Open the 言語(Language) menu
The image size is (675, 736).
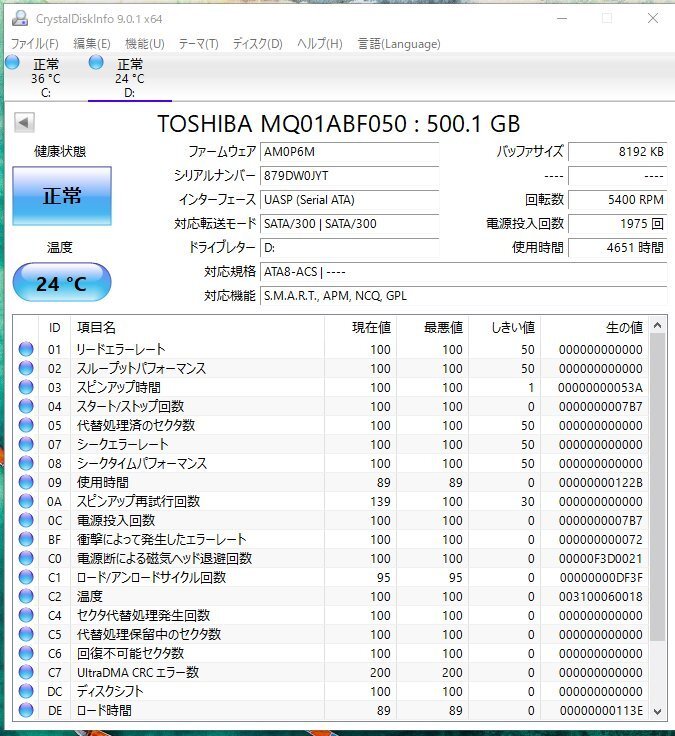pyautogui.click(x=399, y=44)
